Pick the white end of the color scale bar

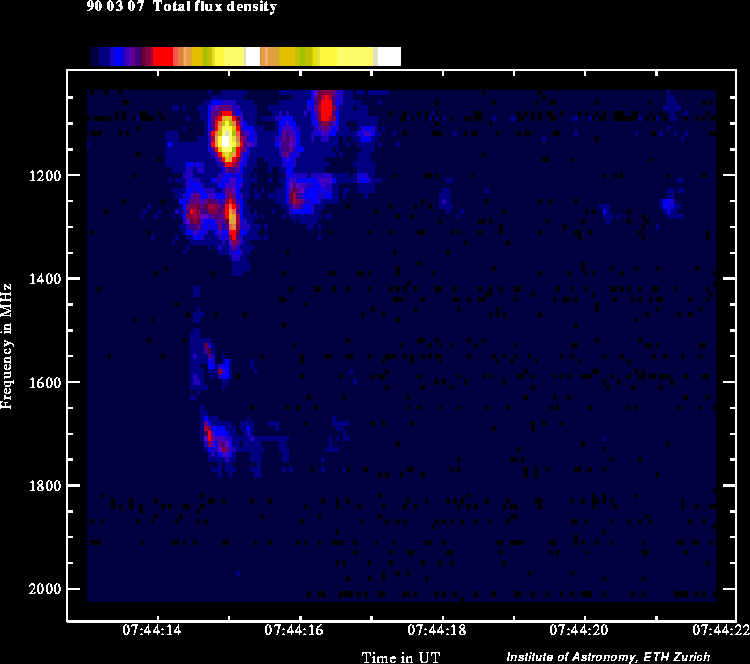click(389, 56)
